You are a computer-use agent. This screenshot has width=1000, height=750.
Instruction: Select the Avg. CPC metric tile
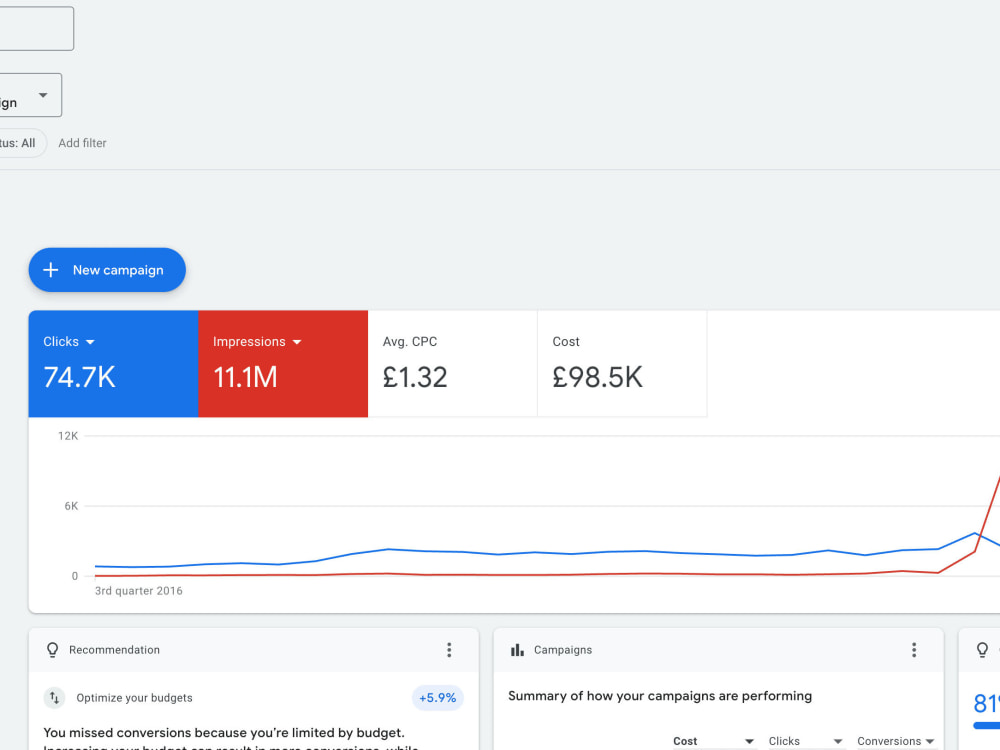click(x=453, y=364)
